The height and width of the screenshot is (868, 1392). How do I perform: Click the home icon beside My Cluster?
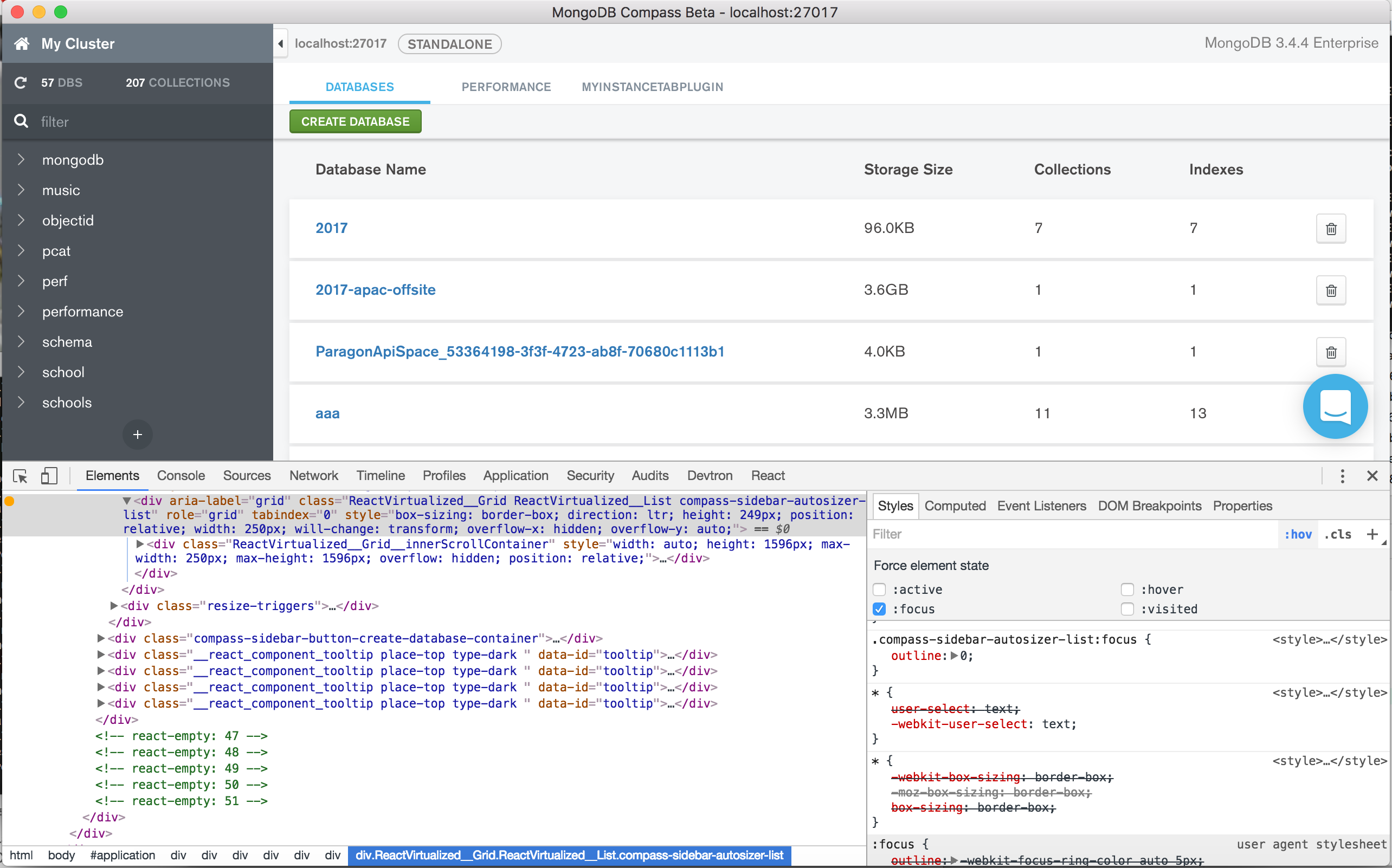pos(22,44)
